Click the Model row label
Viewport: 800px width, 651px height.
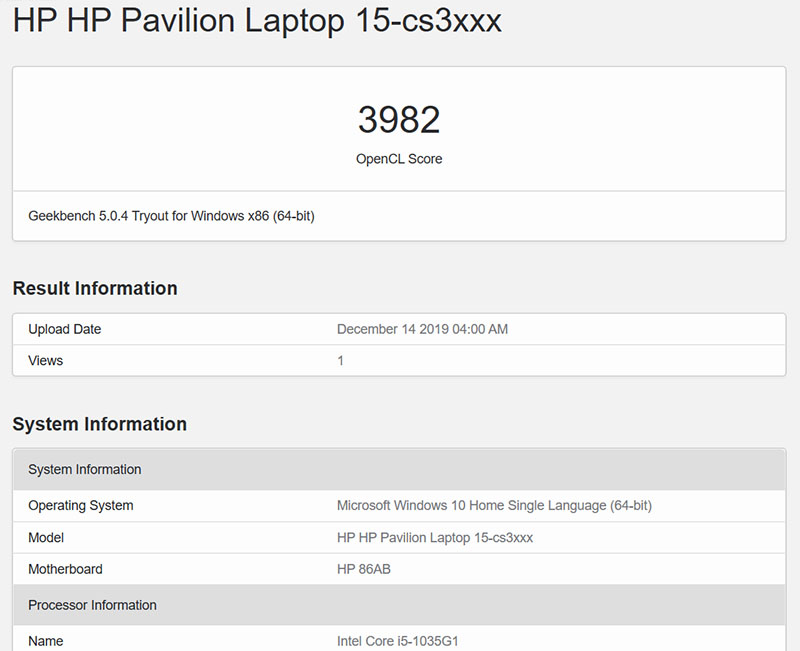46,538
